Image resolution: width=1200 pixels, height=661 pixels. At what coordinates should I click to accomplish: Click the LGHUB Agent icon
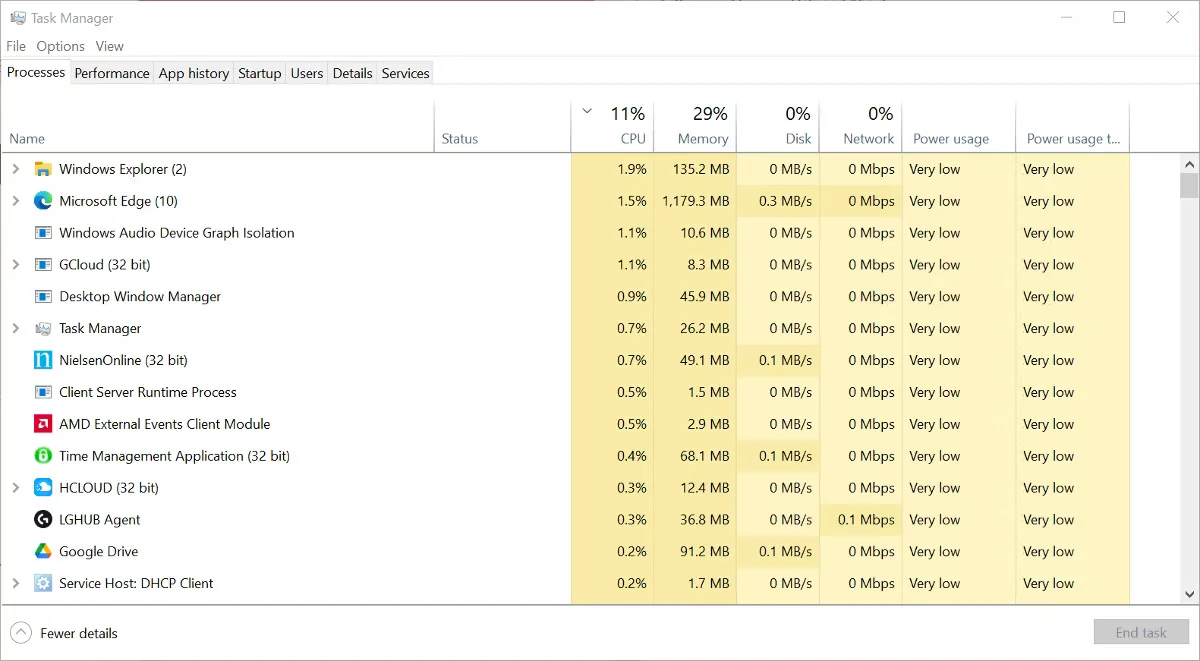[x=43, y=519]
